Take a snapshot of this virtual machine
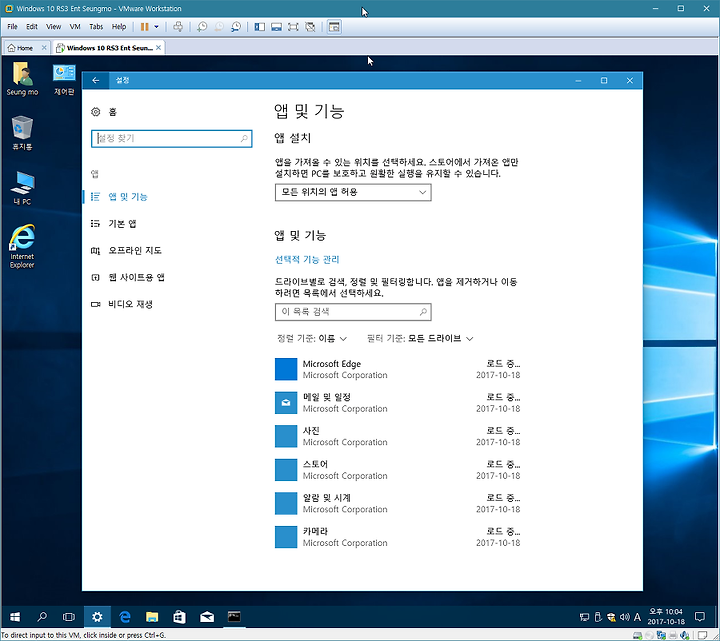720x641 pixels. coord(202,27)
